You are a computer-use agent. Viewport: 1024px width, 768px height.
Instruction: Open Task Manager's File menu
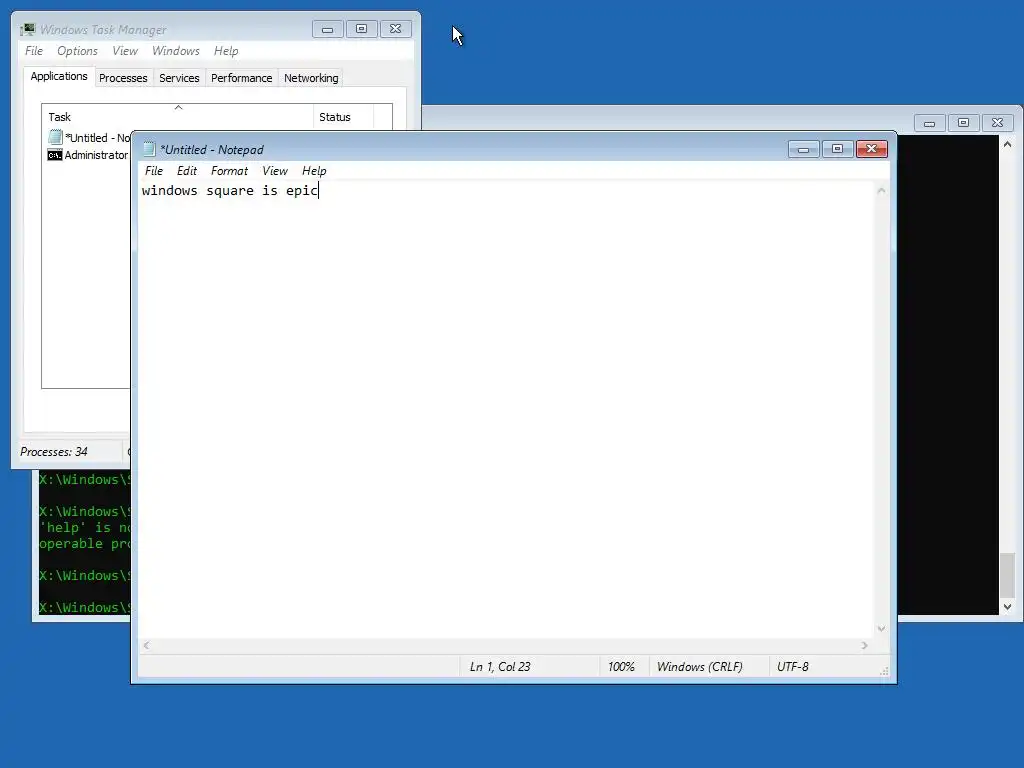[x=34, y=51]
